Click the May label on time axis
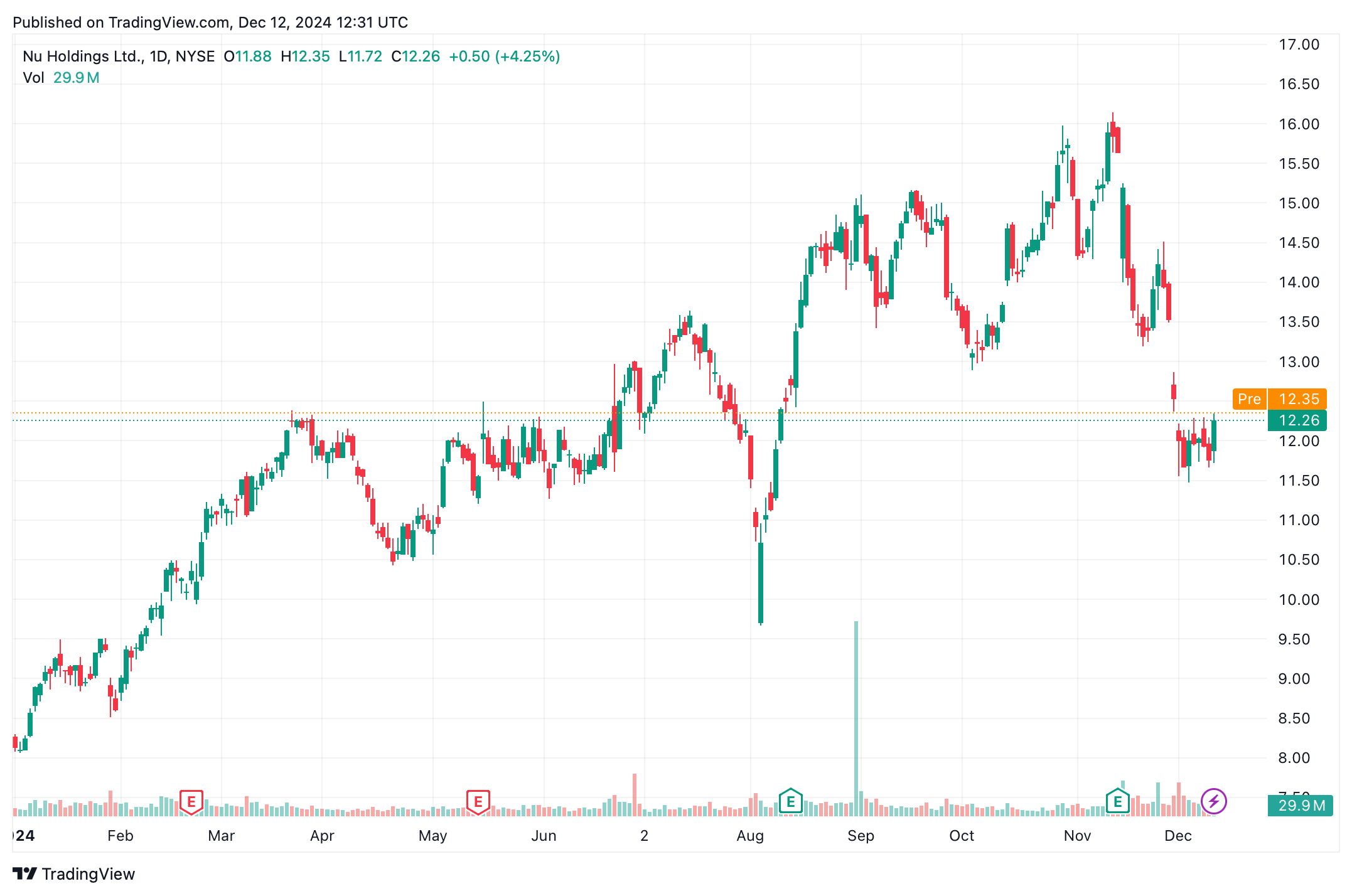The image size is (1352, 896). point(433,836)
